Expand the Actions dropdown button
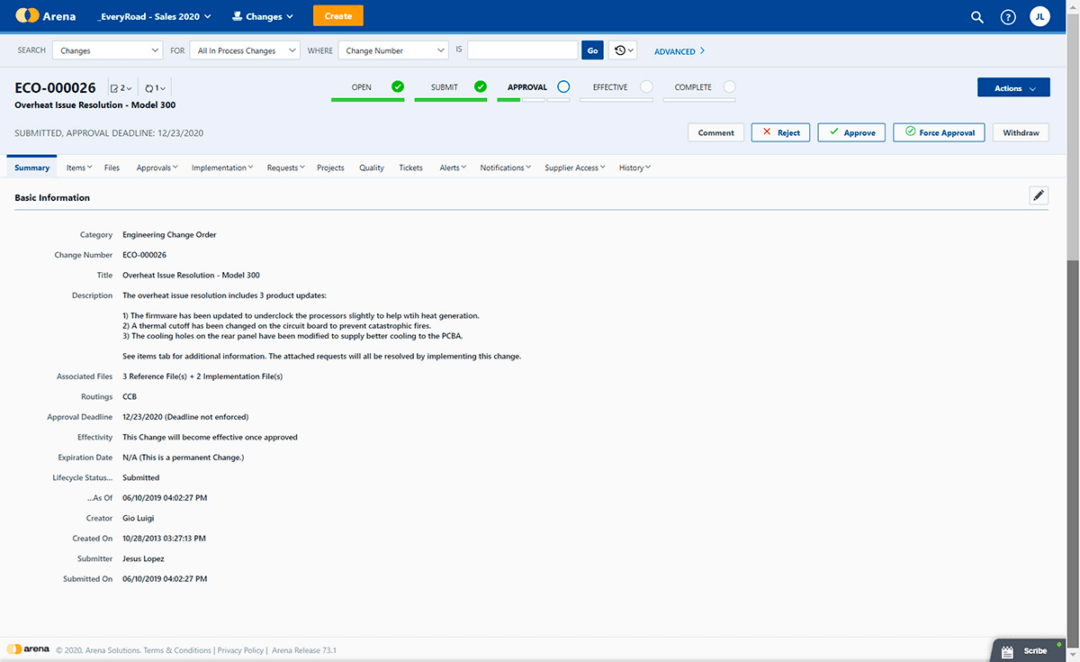 pos(1013,88)
